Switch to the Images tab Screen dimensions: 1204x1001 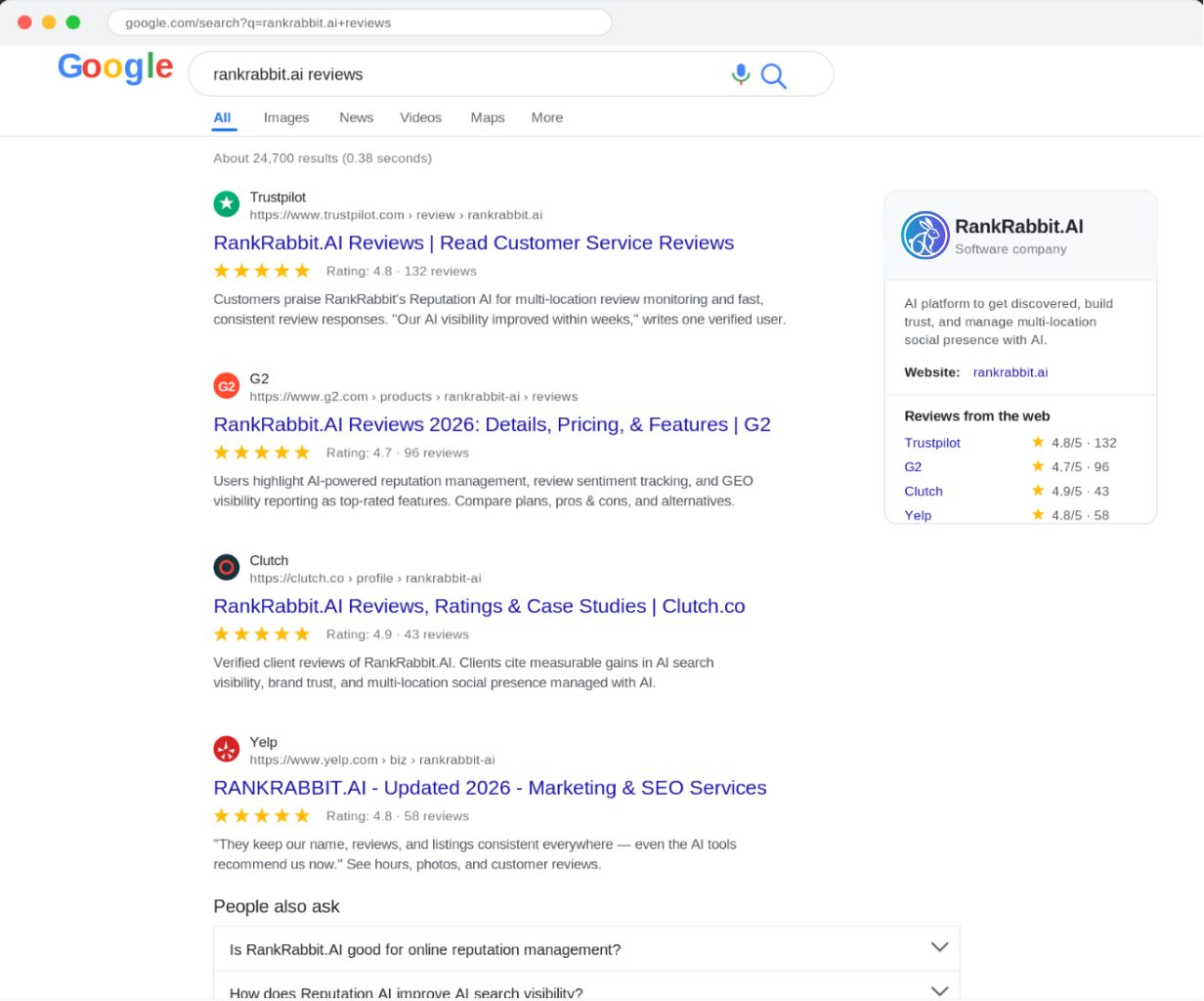click(286, 117)
